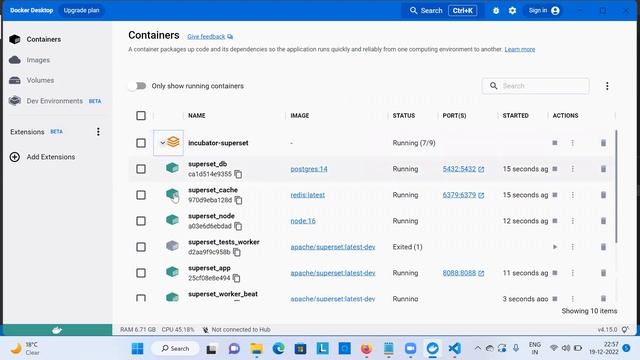Open the Settings gear icon

[512, 11]
